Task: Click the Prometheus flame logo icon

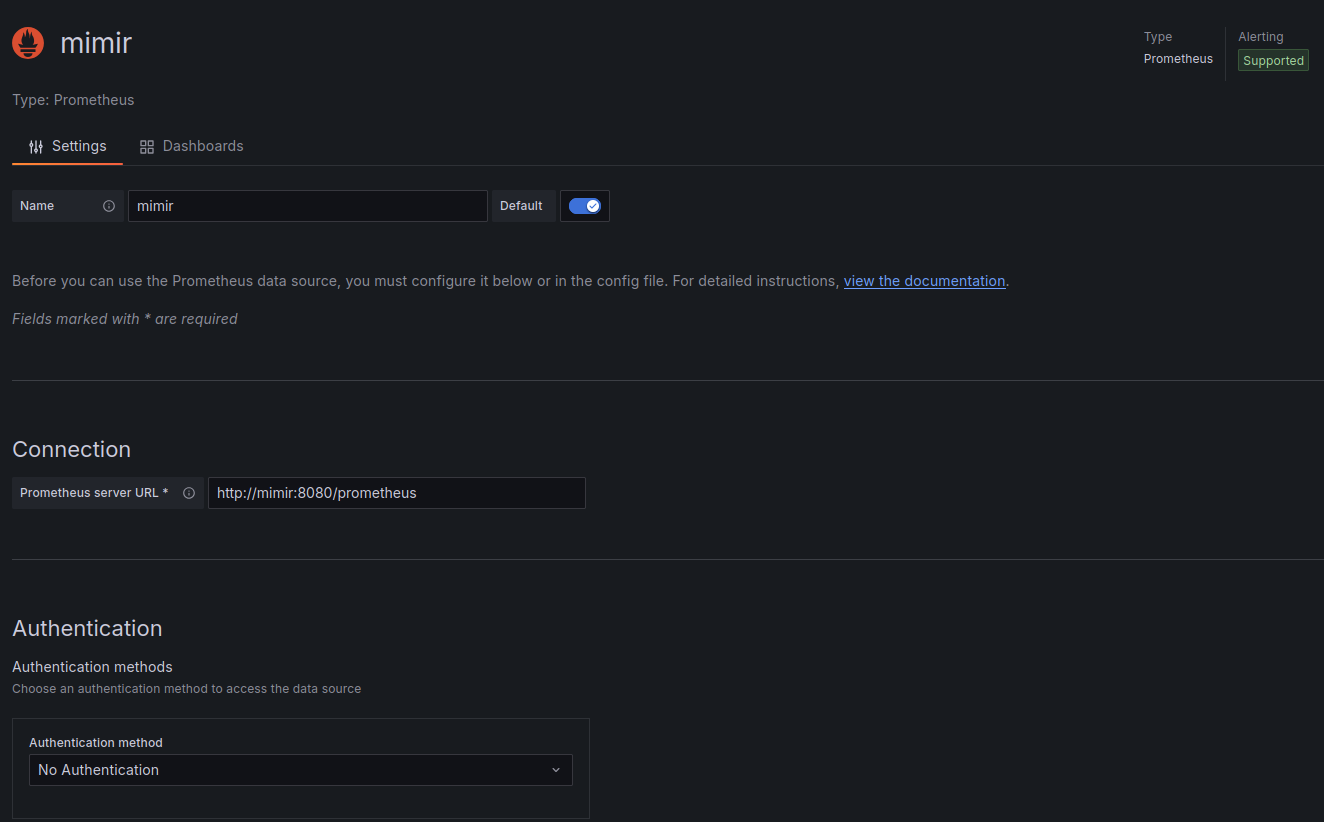Action: pos(28,43)
